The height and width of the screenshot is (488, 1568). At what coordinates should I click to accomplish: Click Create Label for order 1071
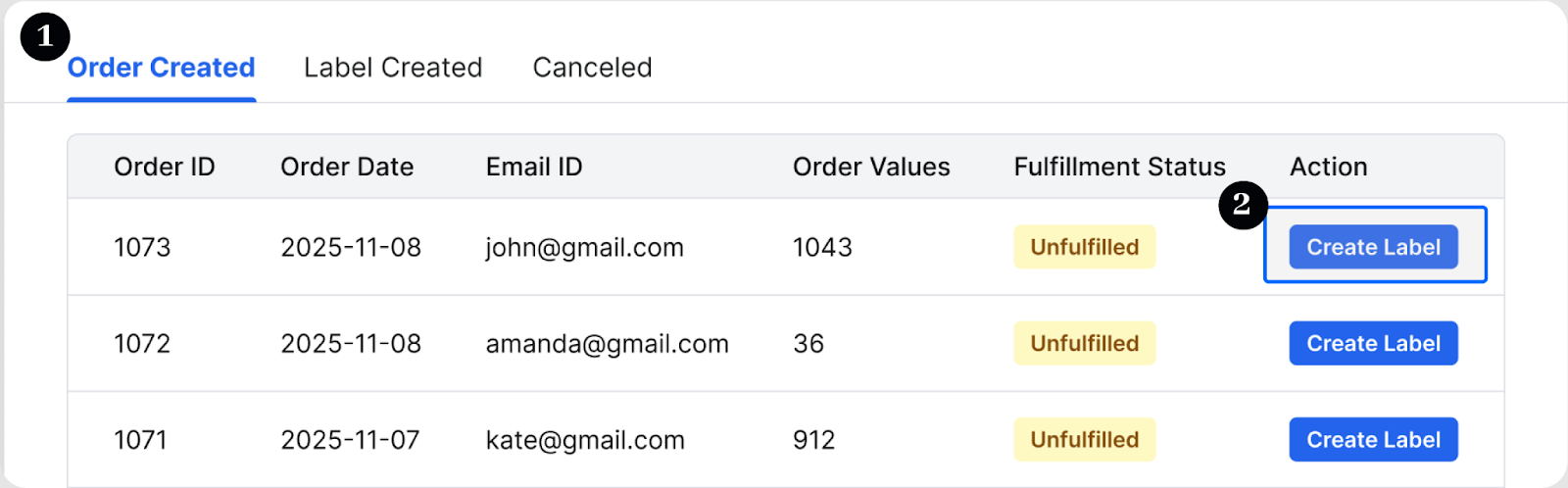click(x=1373, y=440)
